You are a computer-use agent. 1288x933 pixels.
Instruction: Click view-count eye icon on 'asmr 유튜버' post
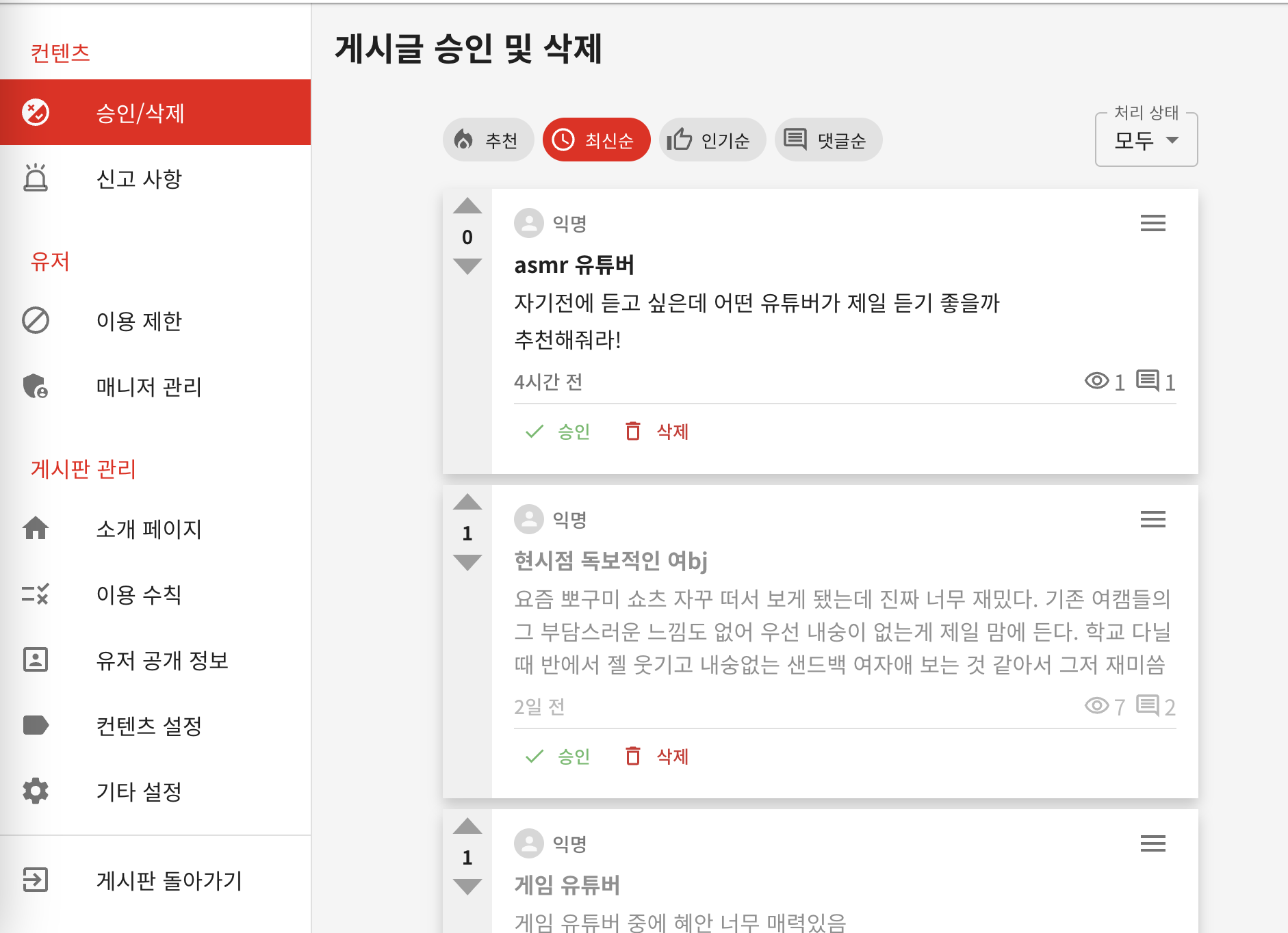point(1097,381)
